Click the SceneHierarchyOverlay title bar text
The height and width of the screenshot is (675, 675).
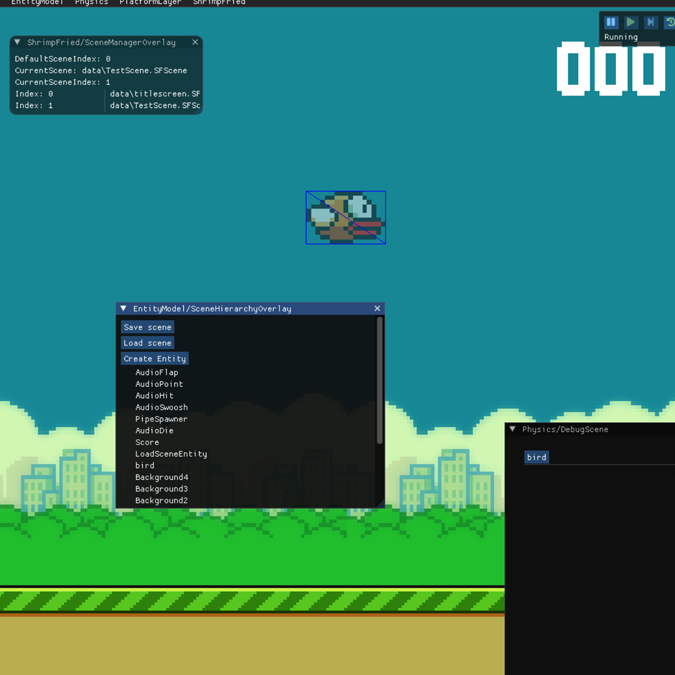tap(212, 308)
